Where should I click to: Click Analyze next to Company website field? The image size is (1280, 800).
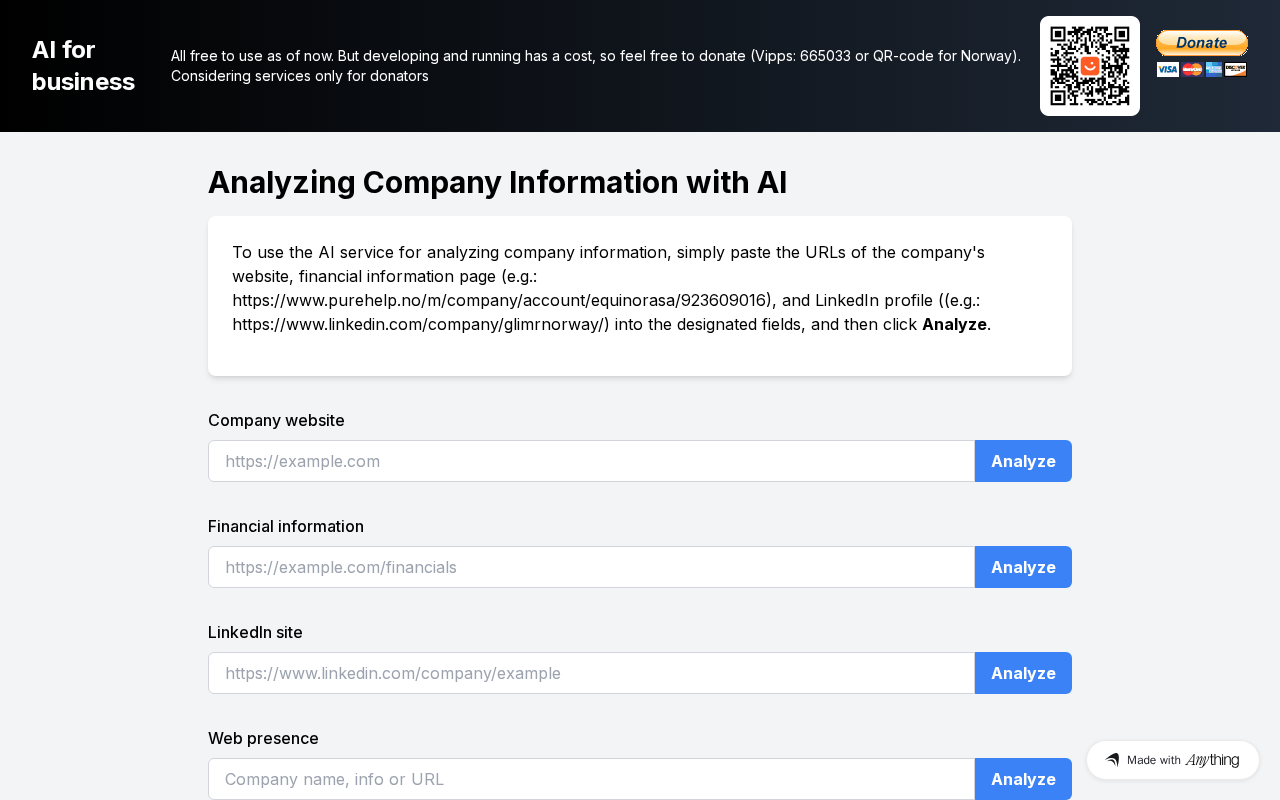tap(1023, 461)
